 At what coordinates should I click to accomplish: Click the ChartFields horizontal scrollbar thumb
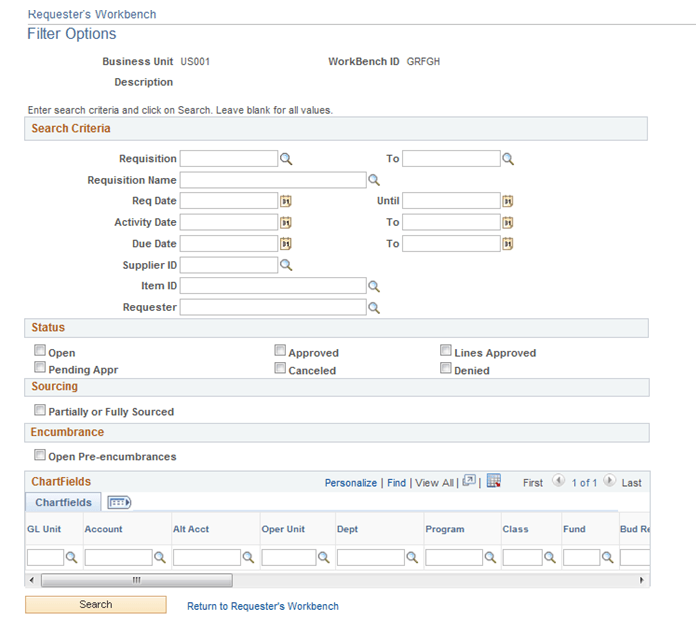[137, 580]
